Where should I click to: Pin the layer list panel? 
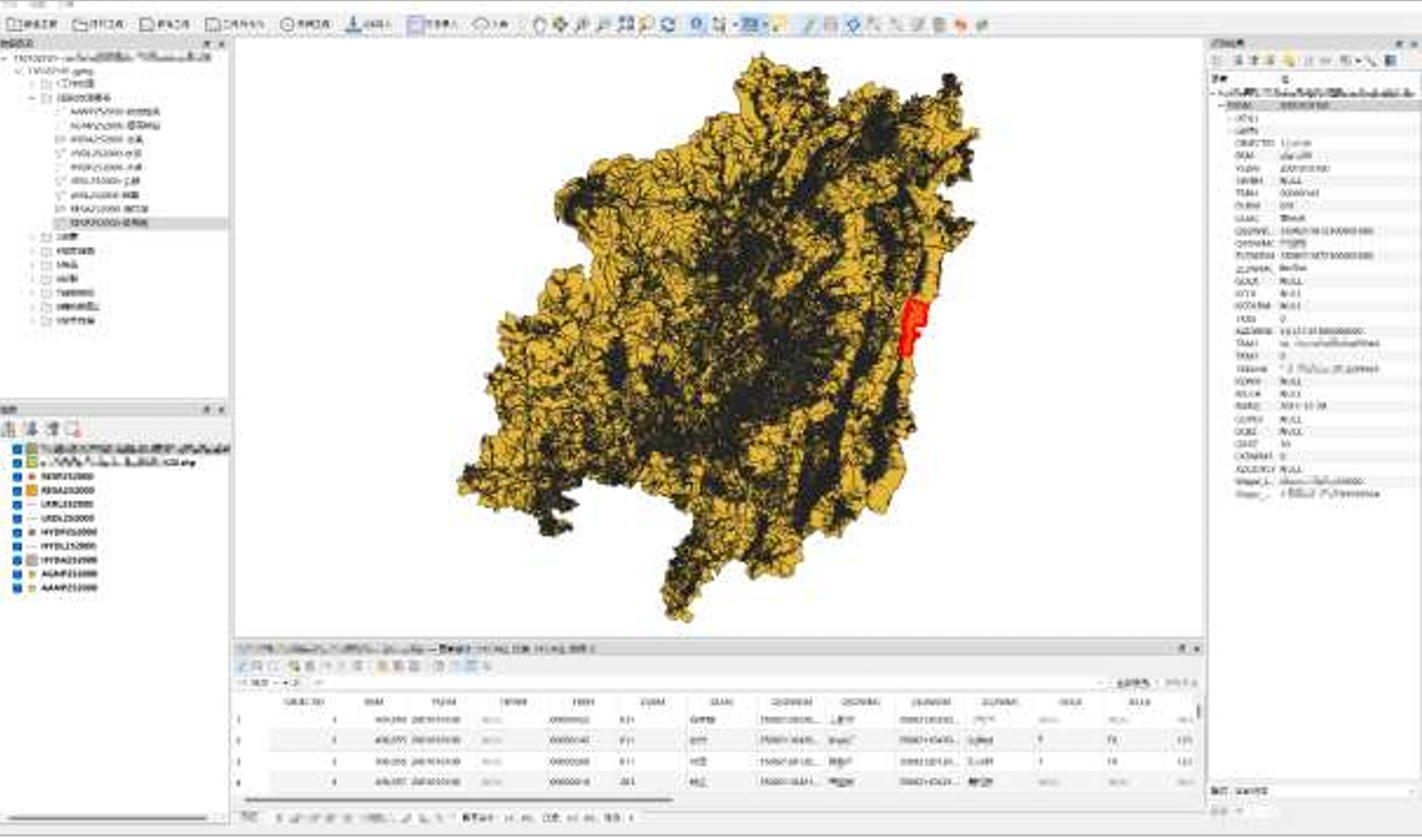click(x=207, y=410)
